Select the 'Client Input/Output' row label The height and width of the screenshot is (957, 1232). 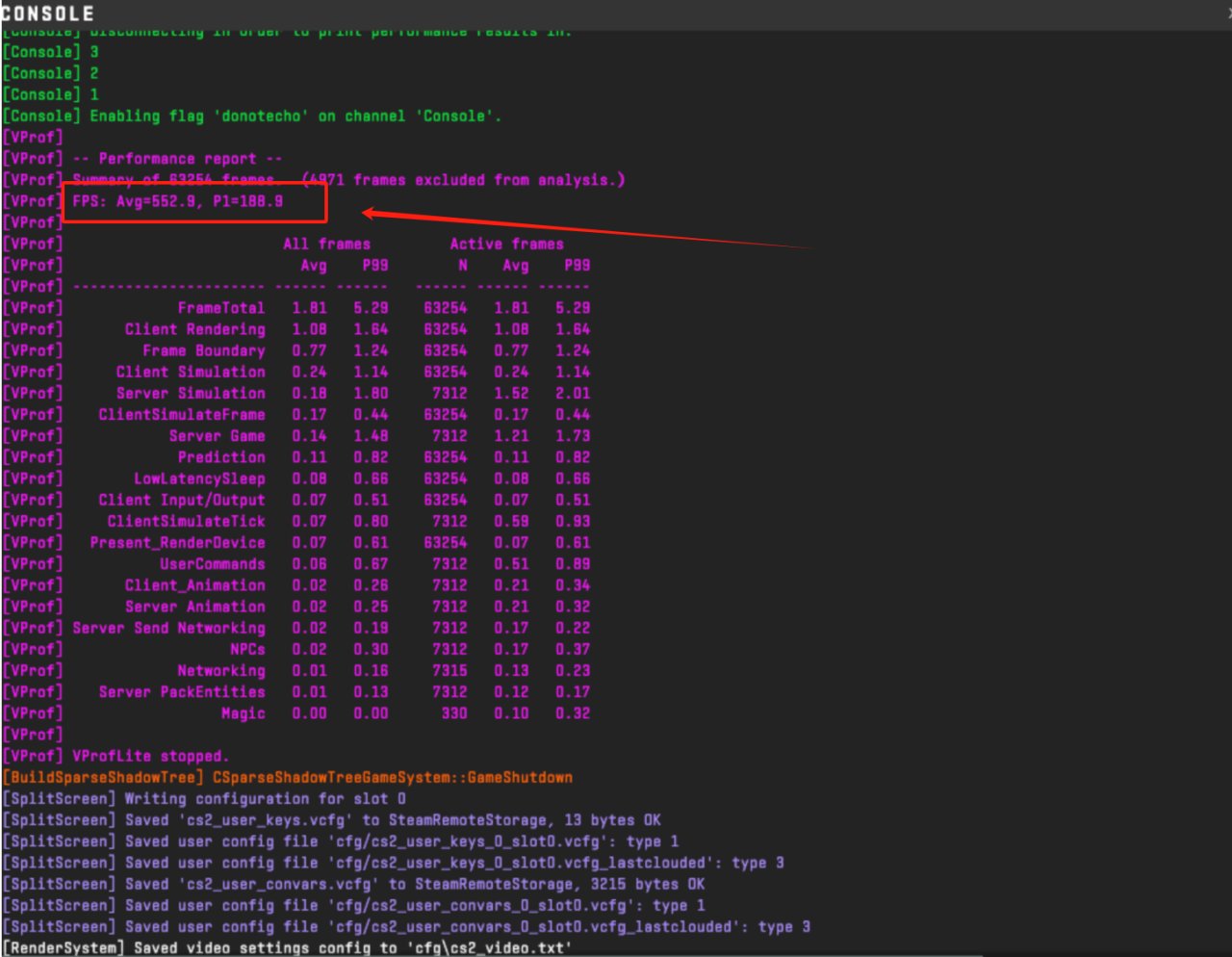[x=182, y=500]
